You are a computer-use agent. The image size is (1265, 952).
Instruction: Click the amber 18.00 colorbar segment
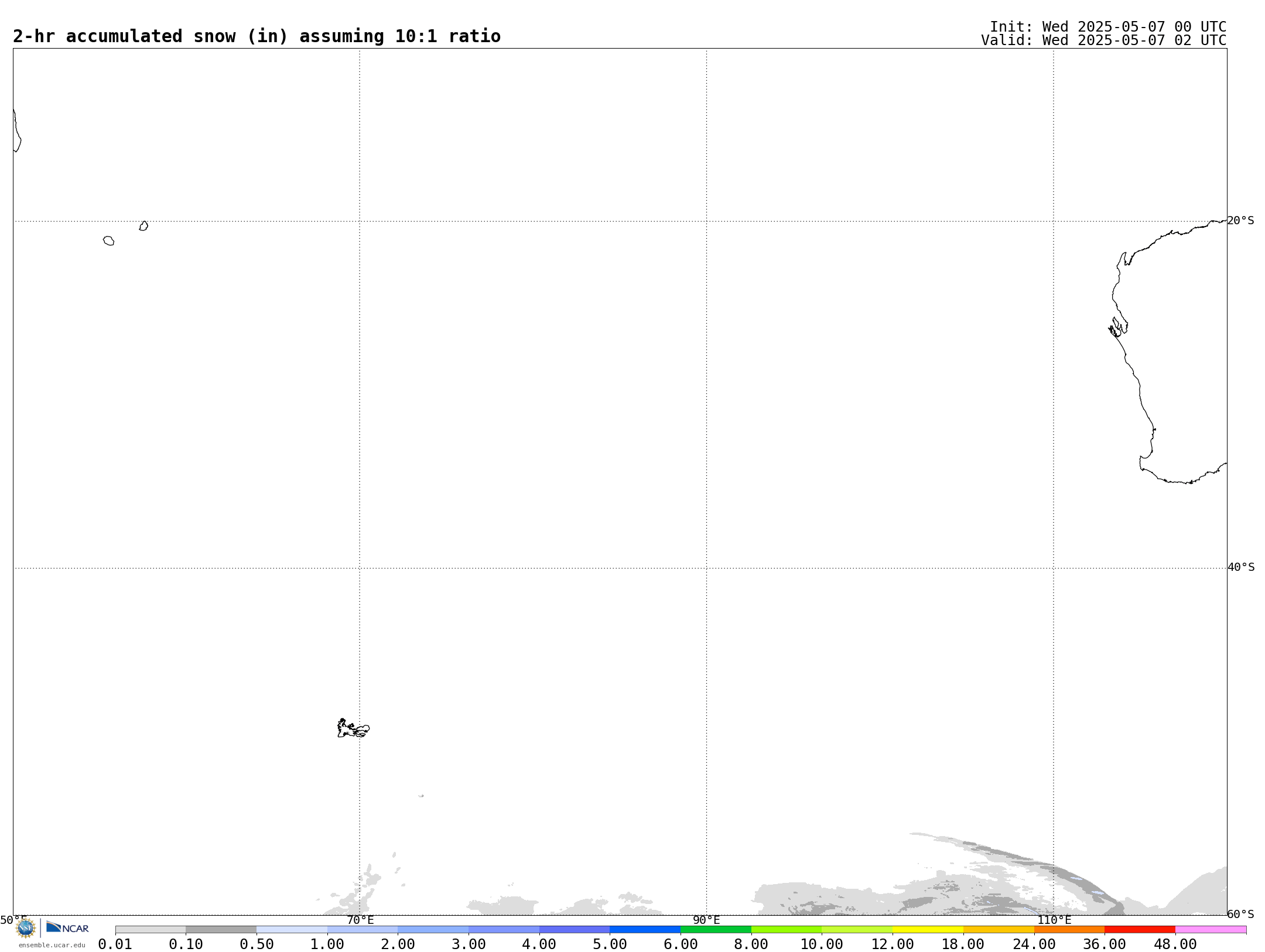point(999,930)
